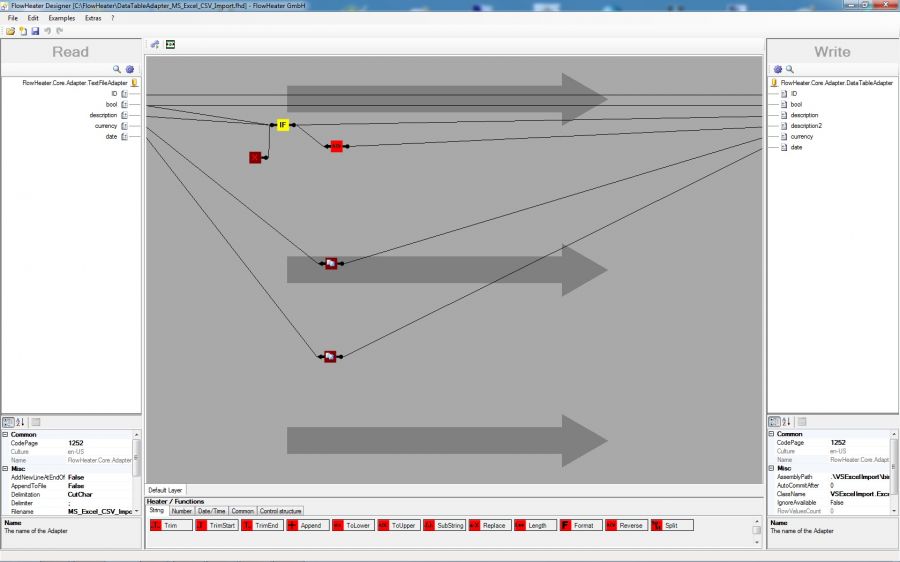Toggle categorized view in Write property grid

774,421
